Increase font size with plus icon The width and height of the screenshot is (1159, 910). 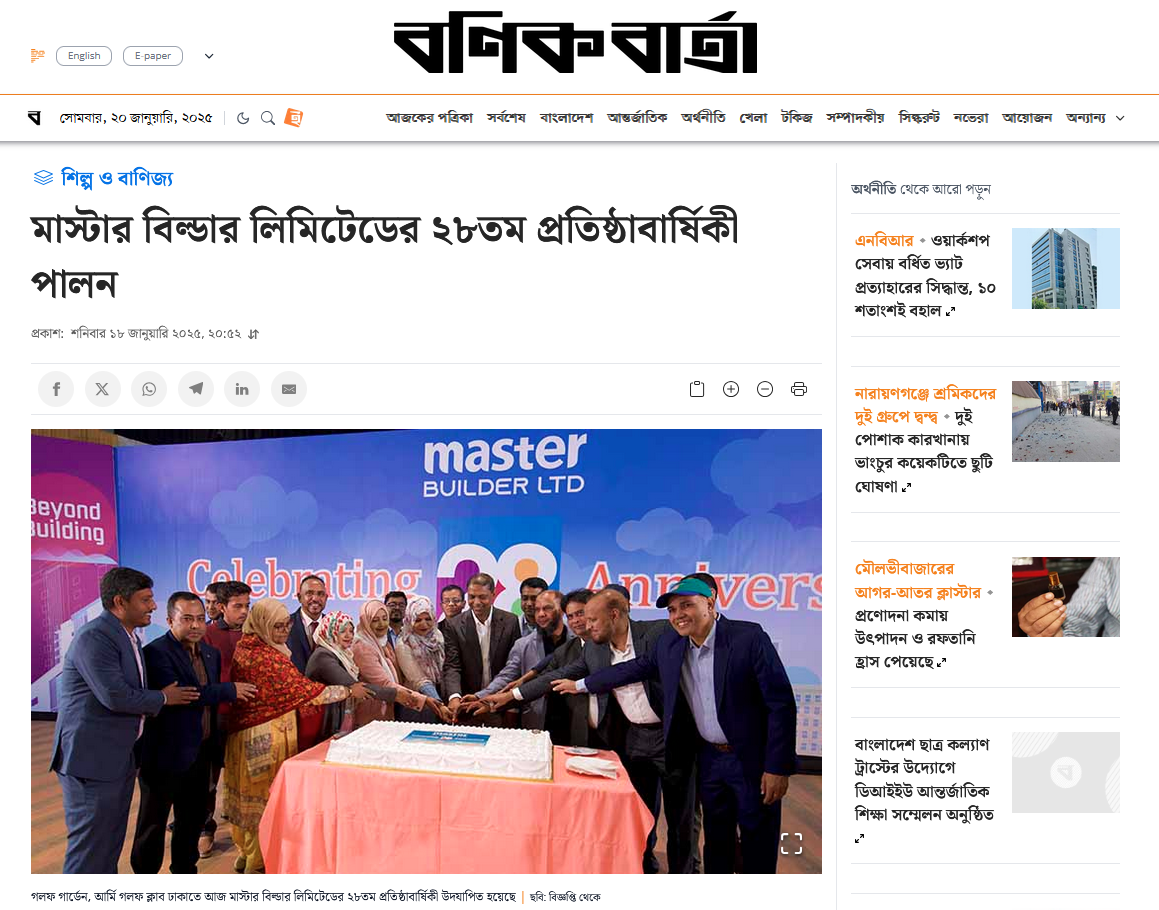point(731,389)
